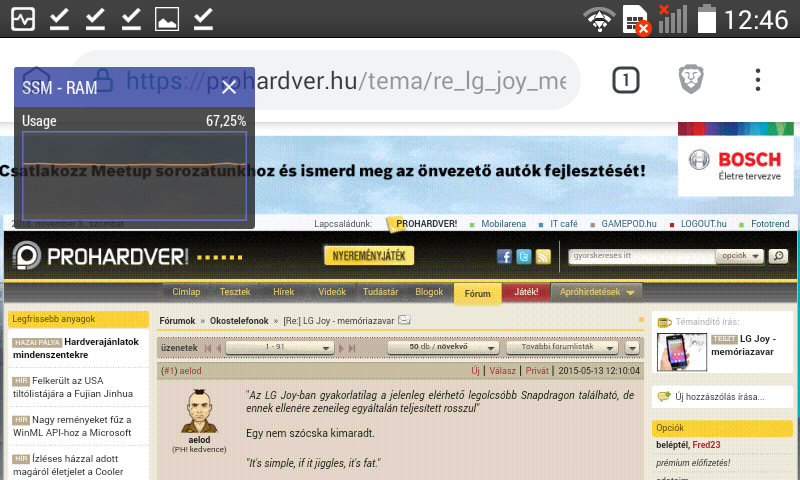
Task: Tap the address bar URL field
Action: [325, 80]
